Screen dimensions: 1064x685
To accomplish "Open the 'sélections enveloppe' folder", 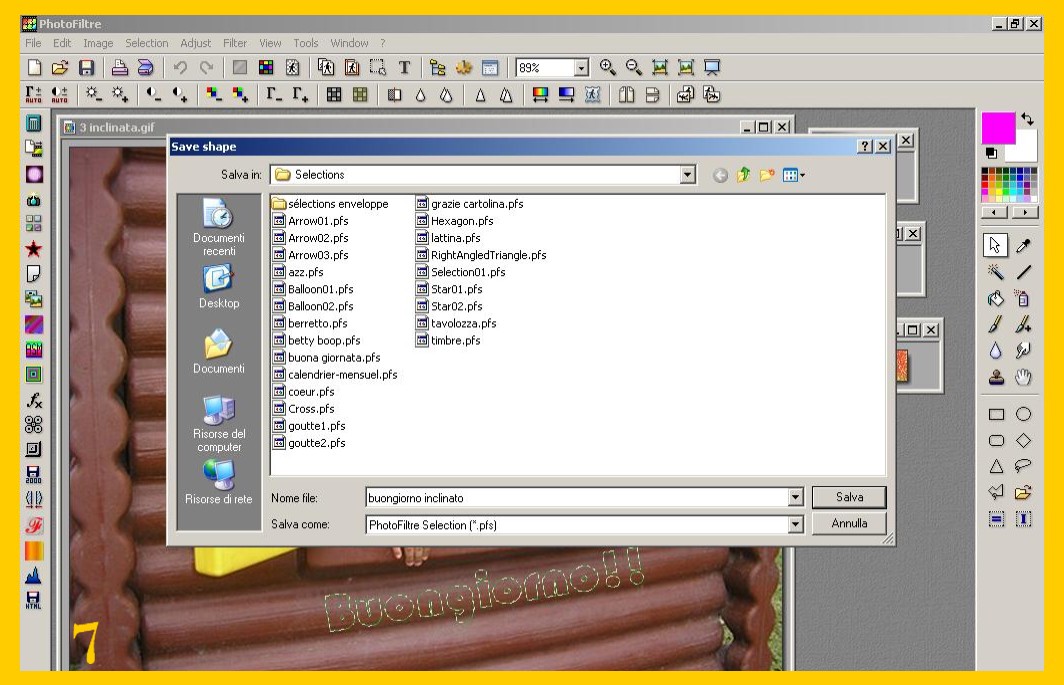I will 337,204.
